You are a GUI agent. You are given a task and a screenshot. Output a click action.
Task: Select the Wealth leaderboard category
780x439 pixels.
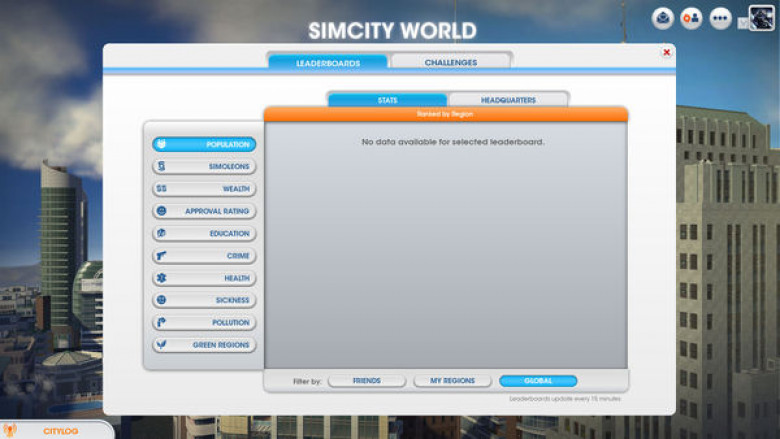pyautogui.click(x=204, y=188)
